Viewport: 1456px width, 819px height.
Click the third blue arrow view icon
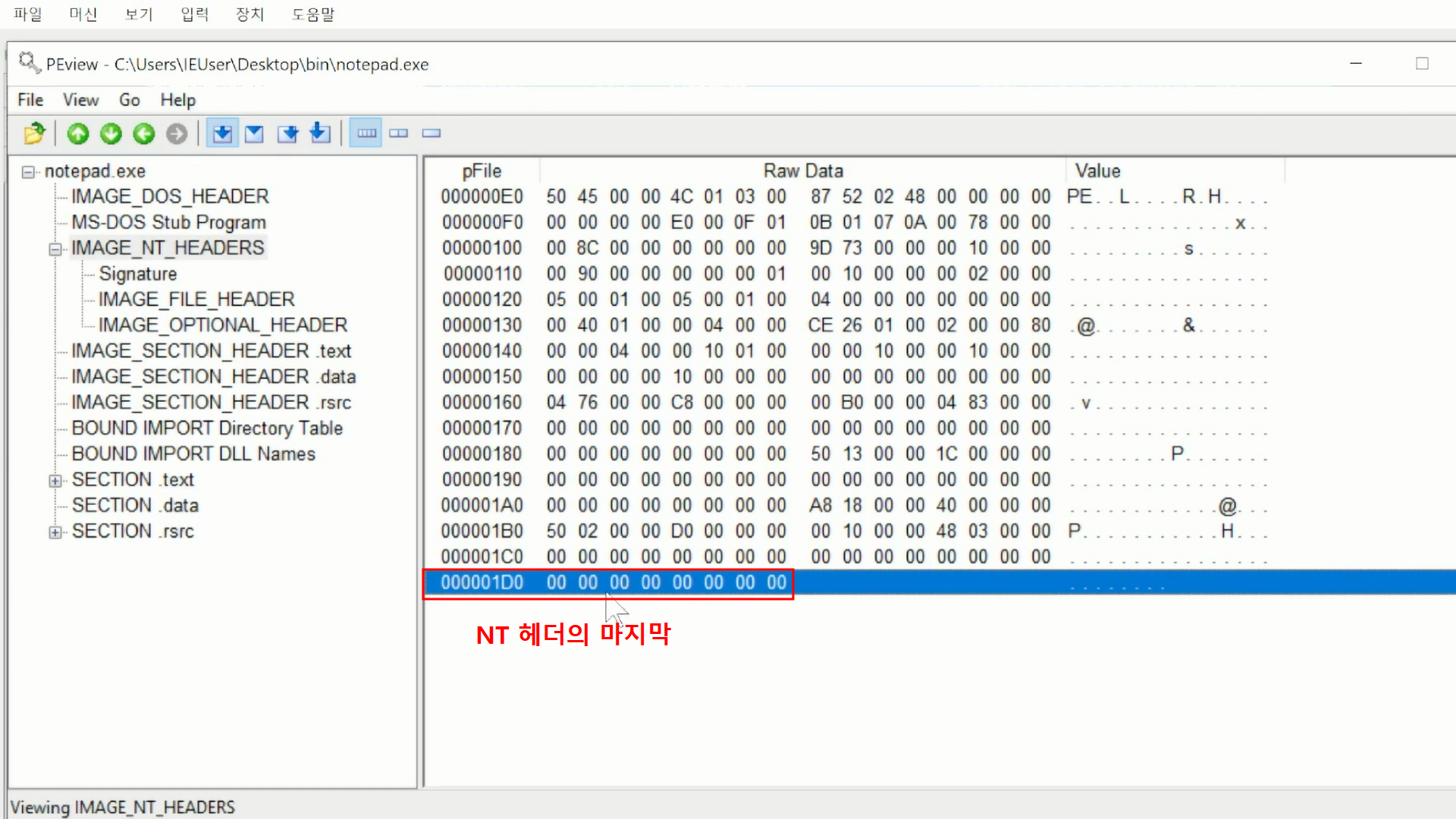(287, 133)
